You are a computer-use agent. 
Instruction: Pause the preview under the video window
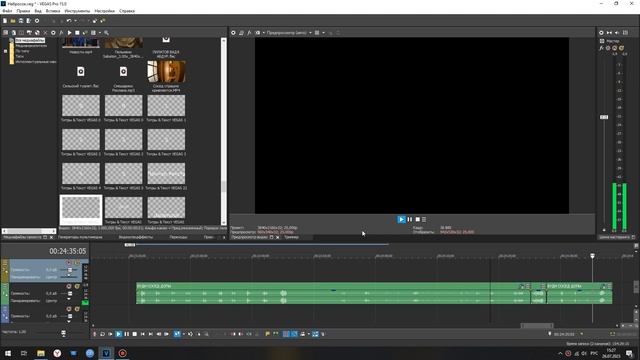point(410,220)
